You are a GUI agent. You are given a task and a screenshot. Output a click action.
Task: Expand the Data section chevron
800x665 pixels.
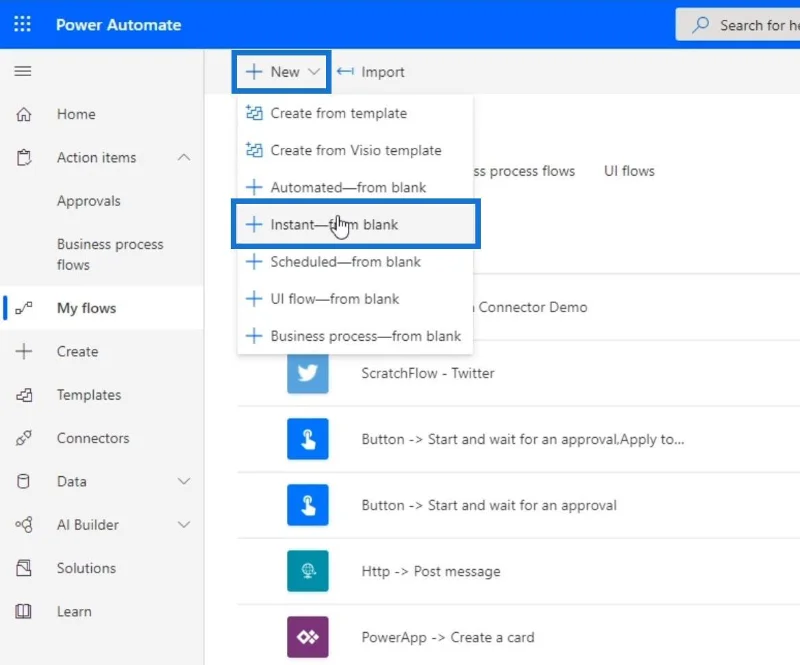tap(184, 481)
